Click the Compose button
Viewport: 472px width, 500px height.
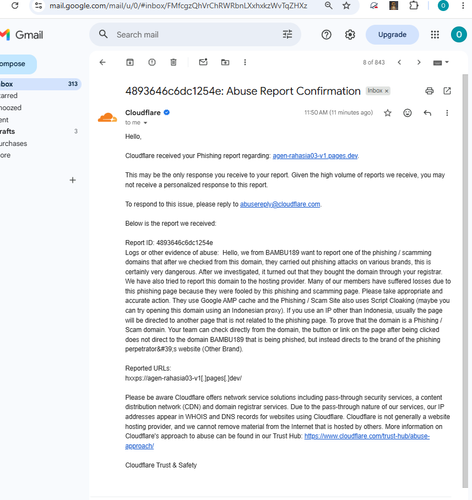click(17, 64)
